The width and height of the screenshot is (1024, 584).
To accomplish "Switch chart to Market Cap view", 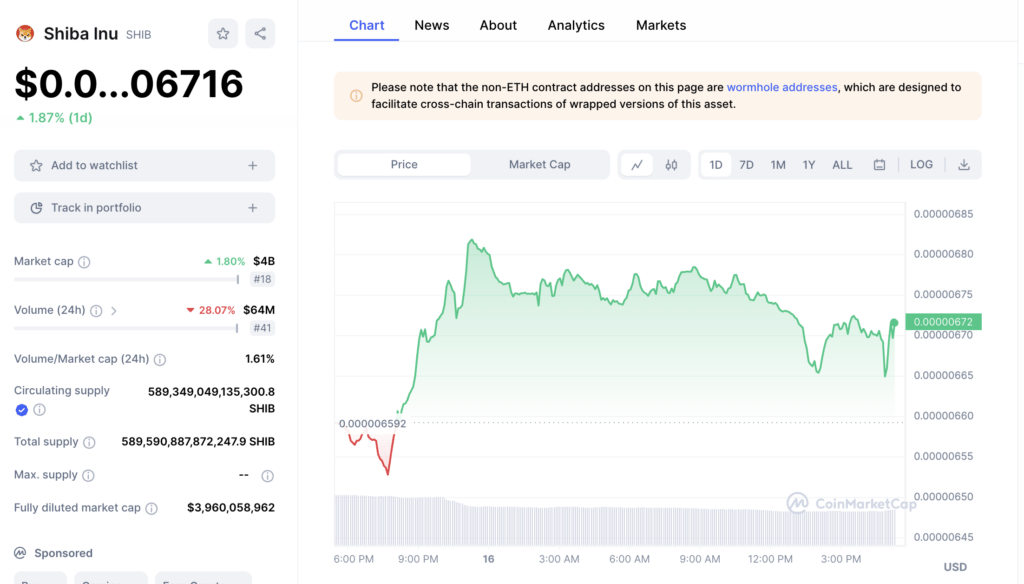I will pos(539,165).
